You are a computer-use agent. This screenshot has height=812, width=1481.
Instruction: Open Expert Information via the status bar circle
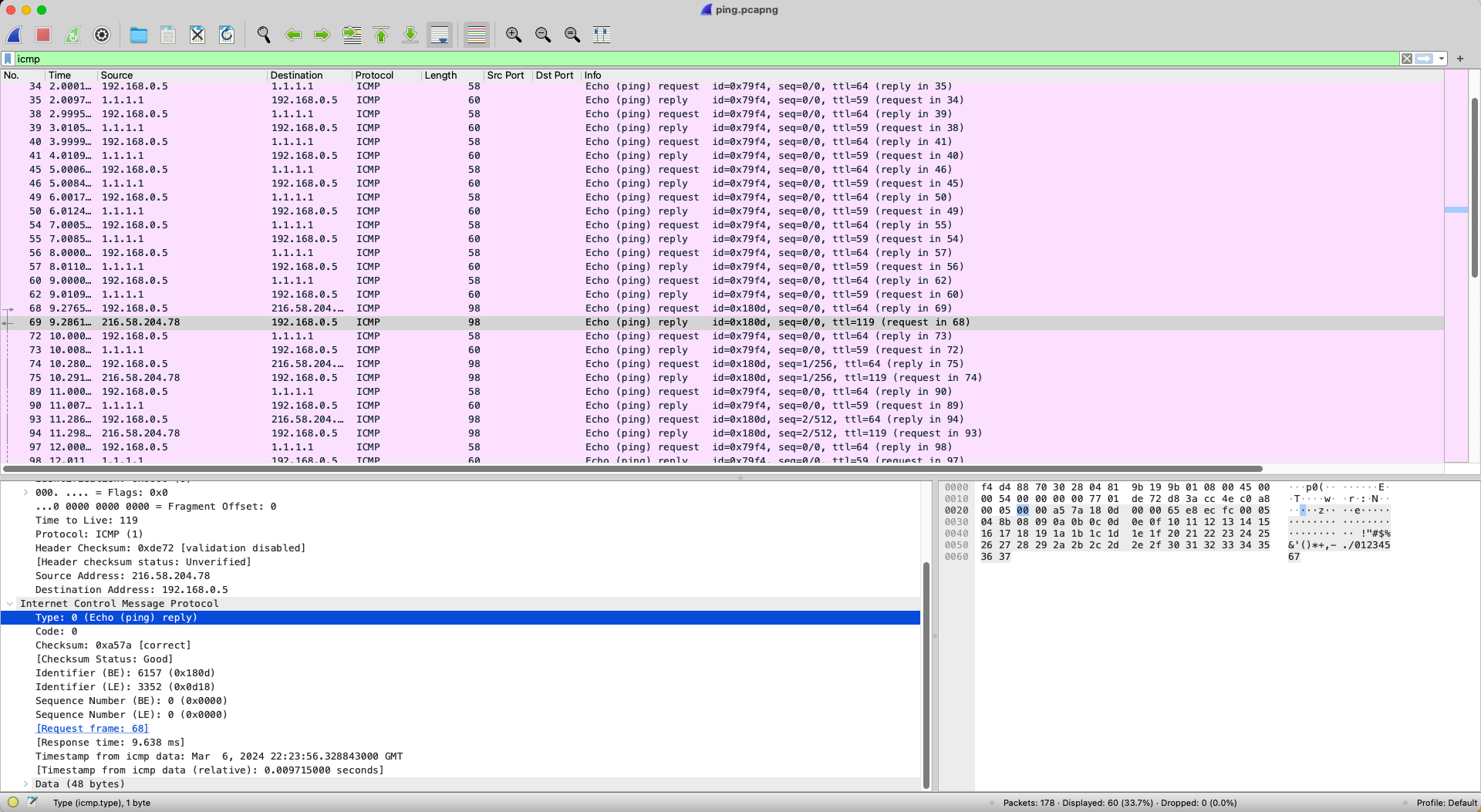pos(13,802)
